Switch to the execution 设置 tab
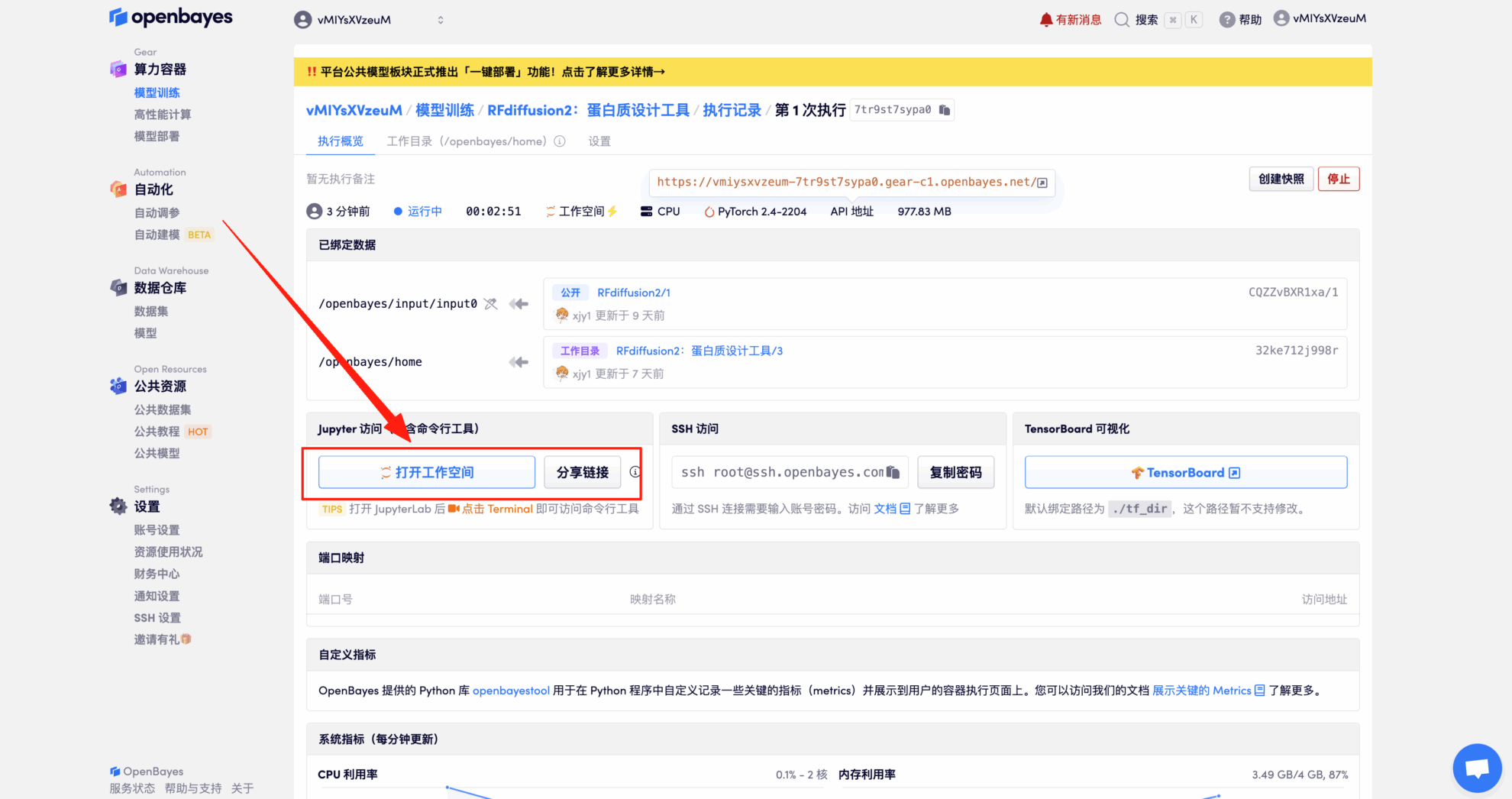The image size is (1512, 799). tap(599, 141)
